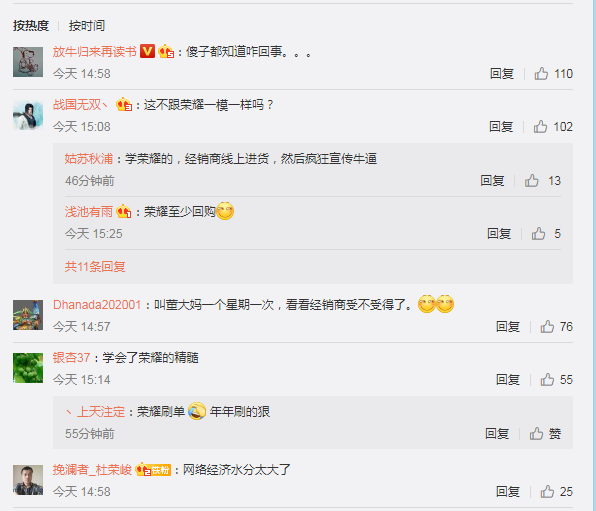Open 挽澜者_杜荣峻's avatar photo
The image size is (596, 511).
[28, 480]
